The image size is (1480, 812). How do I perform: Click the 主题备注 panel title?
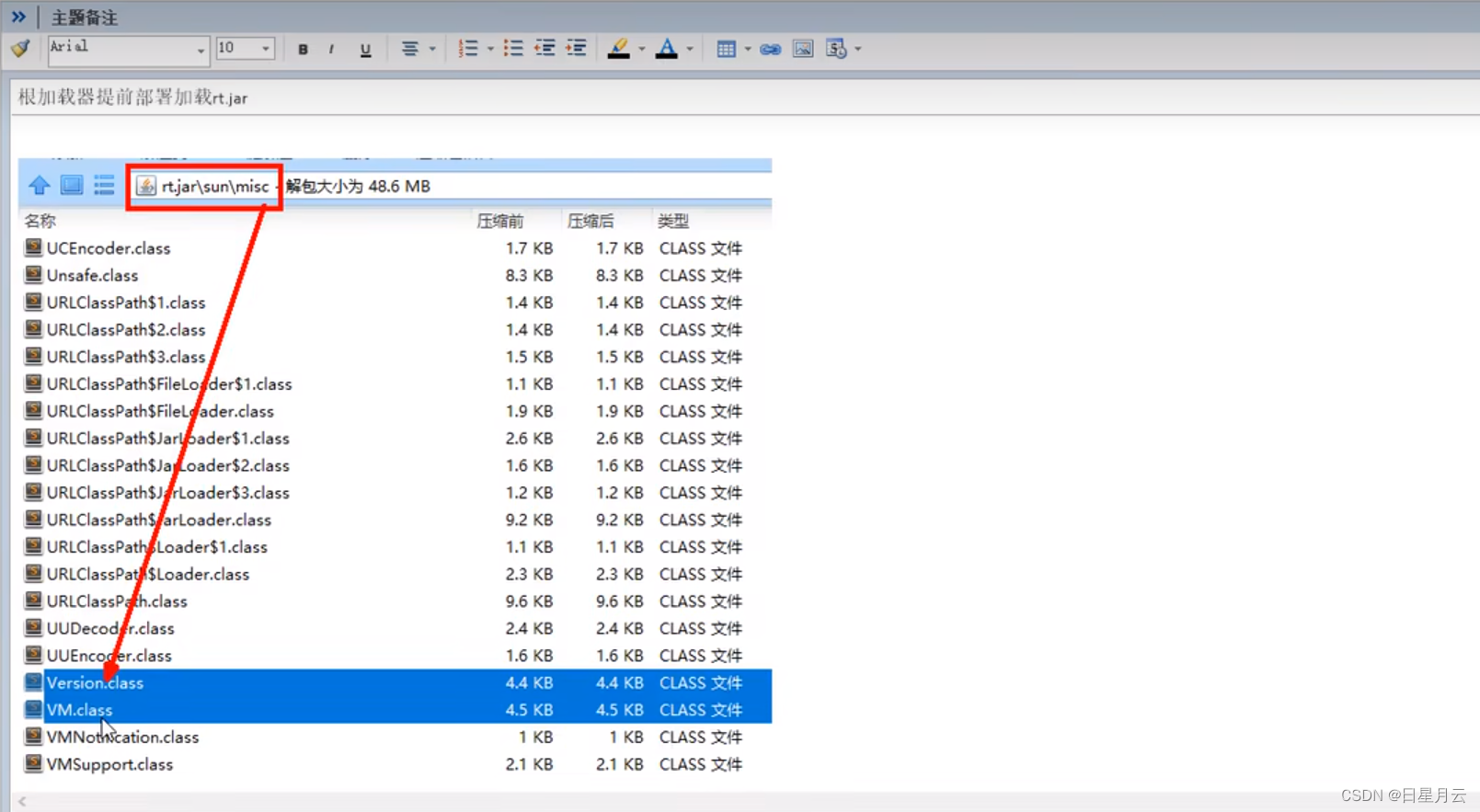pyautogui.click(x=85, y=17)
